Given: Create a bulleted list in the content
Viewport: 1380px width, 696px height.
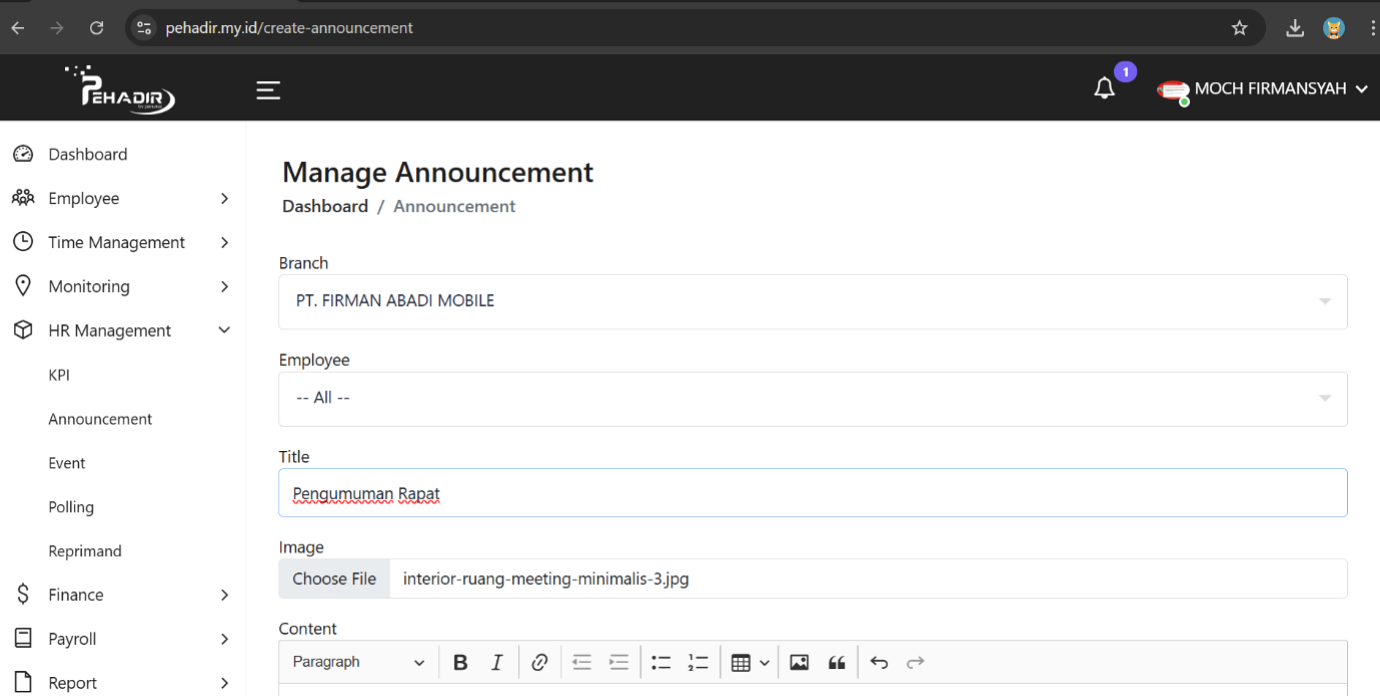Looking at the screenshot, I should pyautogui.click(x=660, y=661).
